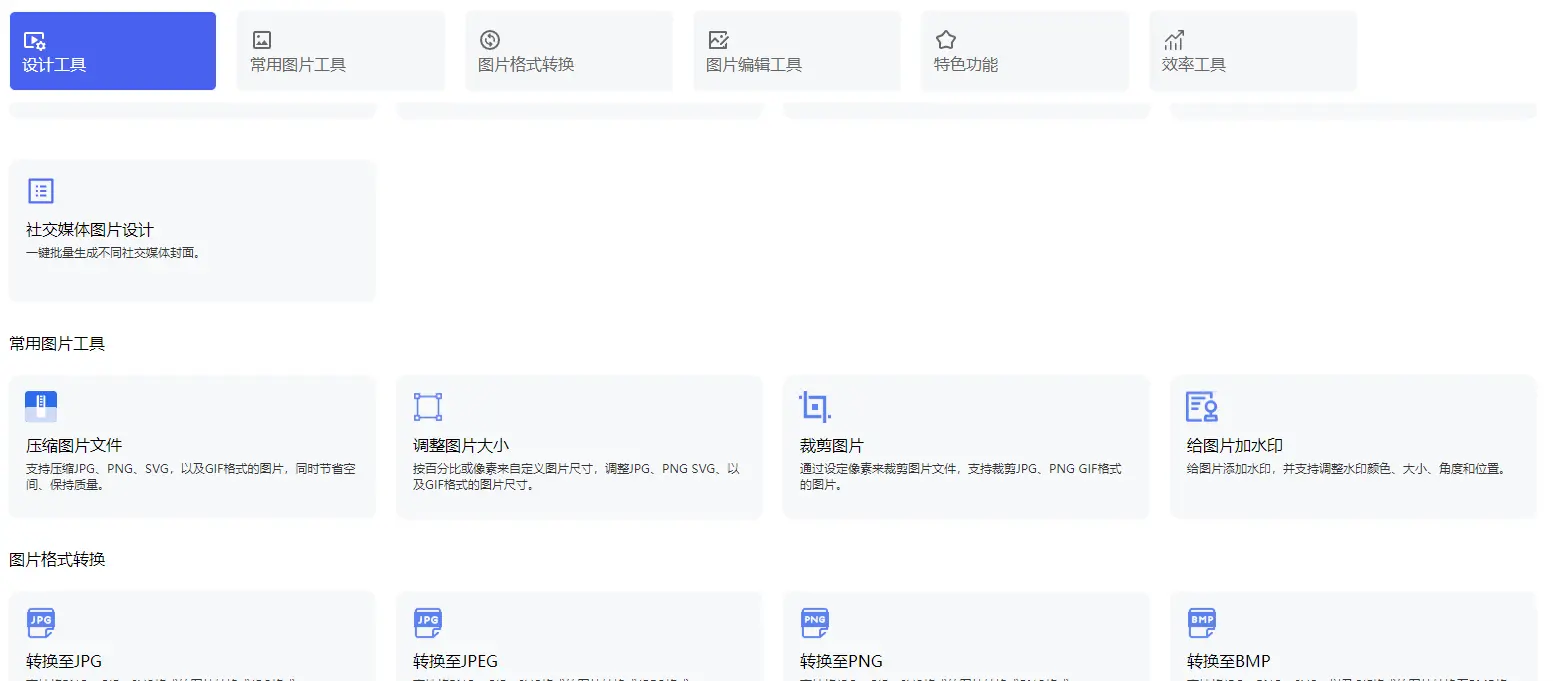Screen dimensions: 1553x681
Task: Select the 压缩图片文件 compress tool icon
Action: tap(41, 405)
